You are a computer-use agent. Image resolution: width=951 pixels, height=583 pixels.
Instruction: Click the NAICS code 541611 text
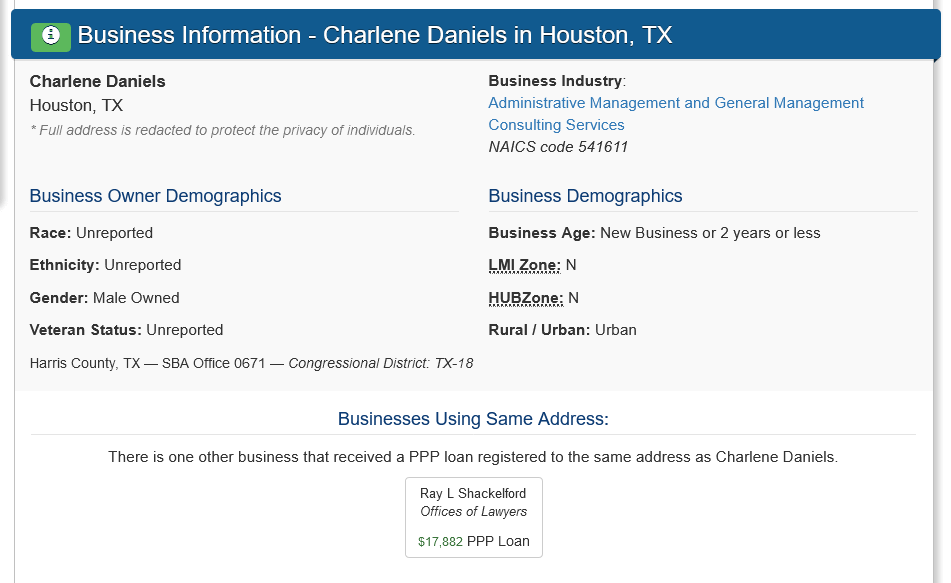coord(558,147)
